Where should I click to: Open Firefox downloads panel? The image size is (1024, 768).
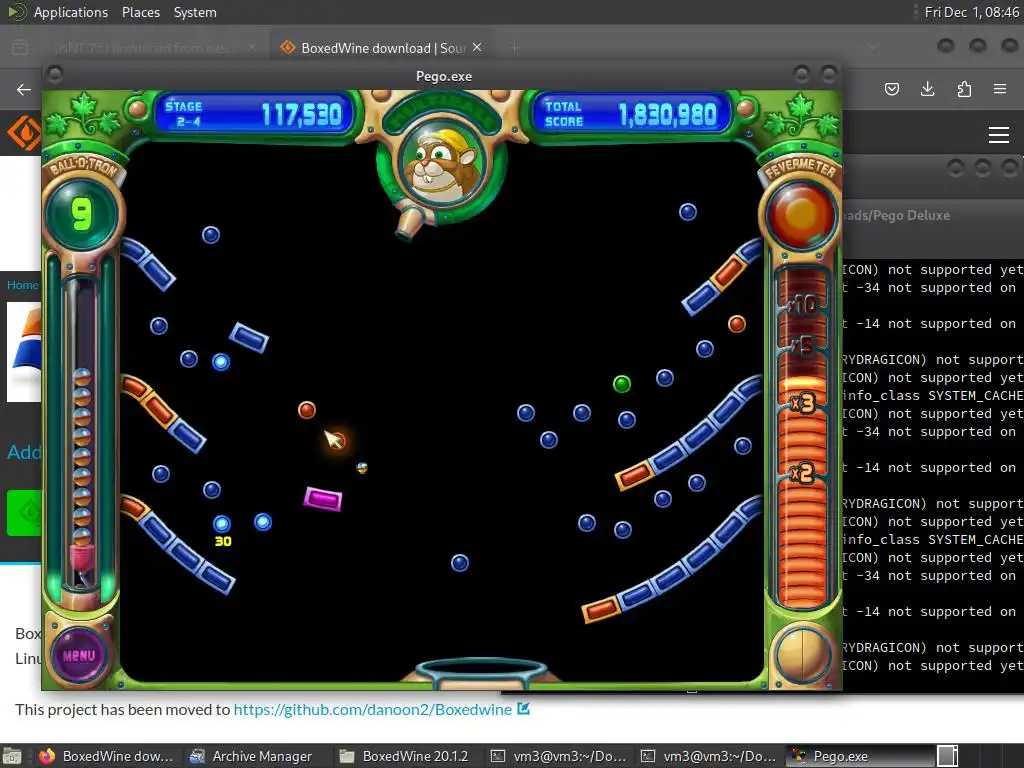[927, 89]
